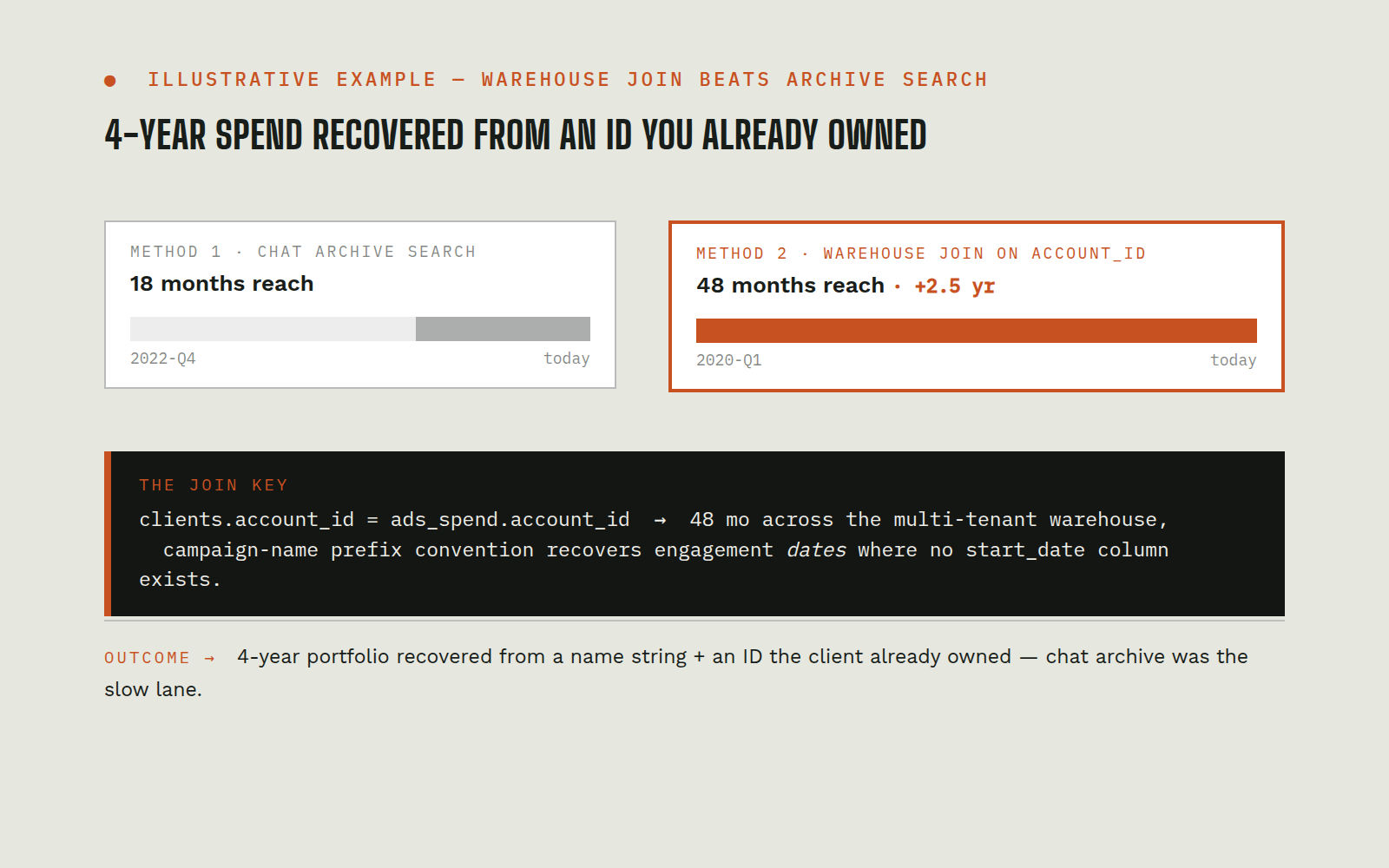Viewport: 1389px width, 868px height.
Task: Select the eyebrow text "ILLUSTRATIVE EXAMPLE — WAREHOUSE JOIN BEATS ARCHIVE SEARCH"
Action: pos(568,80)
